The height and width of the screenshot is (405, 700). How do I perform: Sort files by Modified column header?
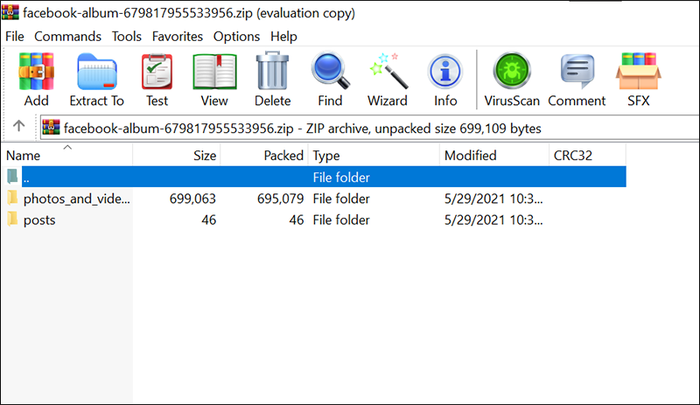470,156
